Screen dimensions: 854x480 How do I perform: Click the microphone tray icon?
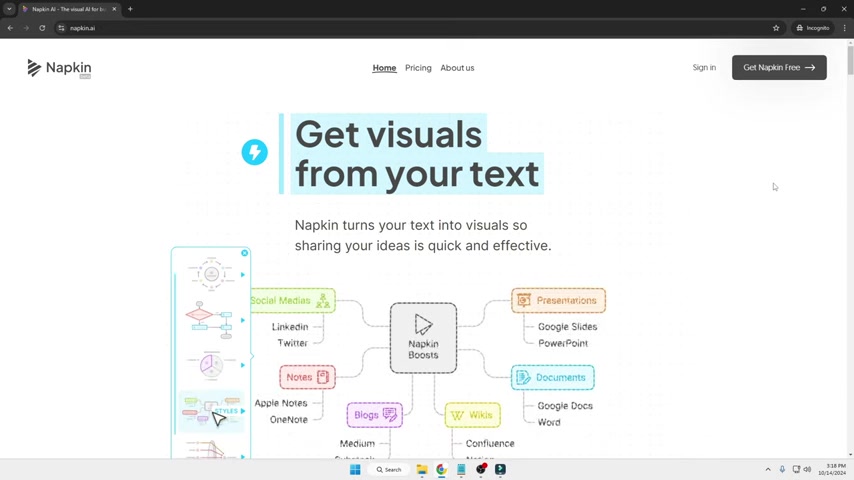(x=782, y=470)
